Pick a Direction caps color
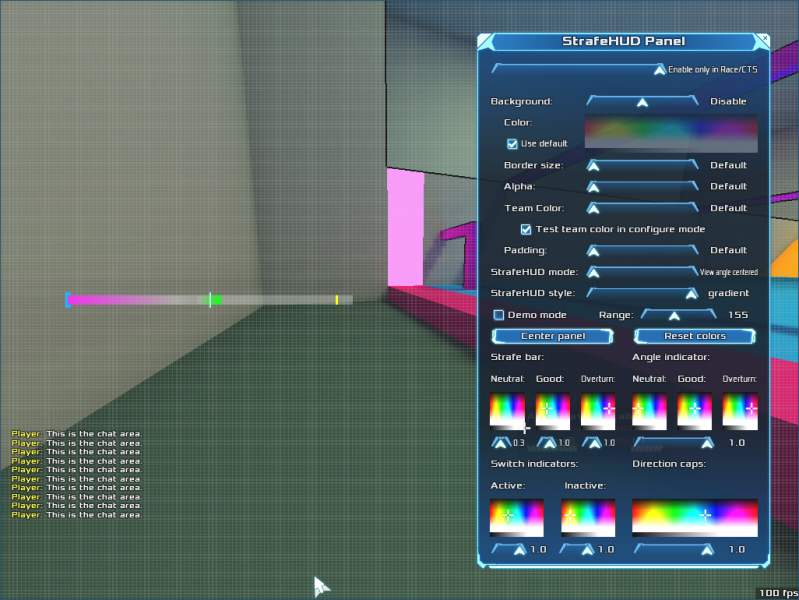Image resolution: width=799 pixels, height=600 pixels. point(695,517)
